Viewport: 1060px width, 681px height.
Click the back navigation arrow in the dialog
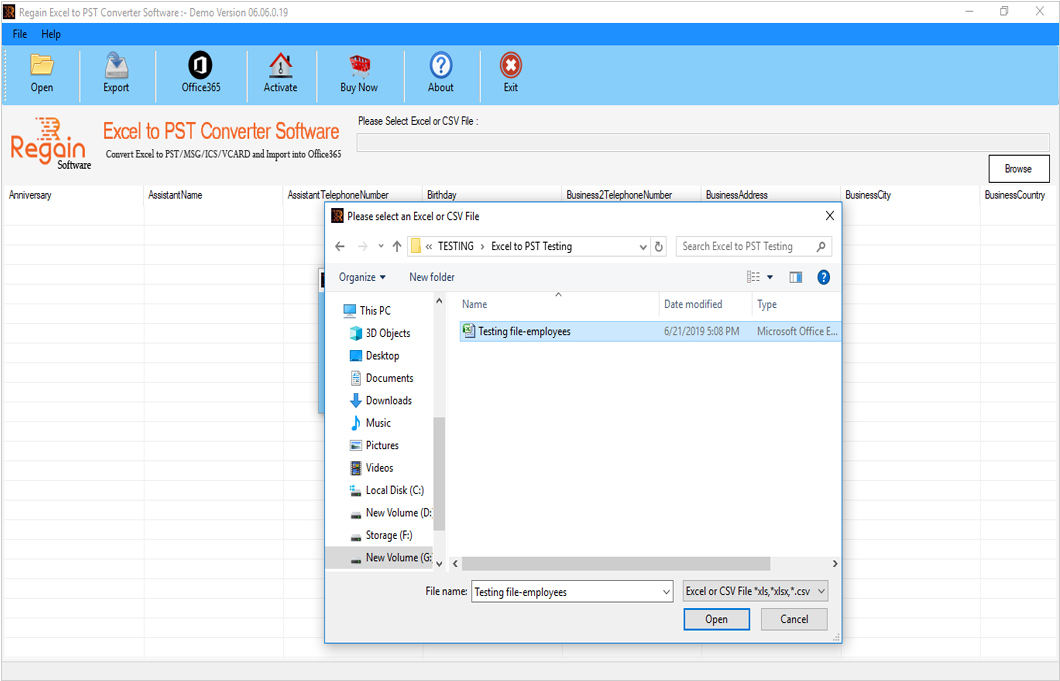339,245
